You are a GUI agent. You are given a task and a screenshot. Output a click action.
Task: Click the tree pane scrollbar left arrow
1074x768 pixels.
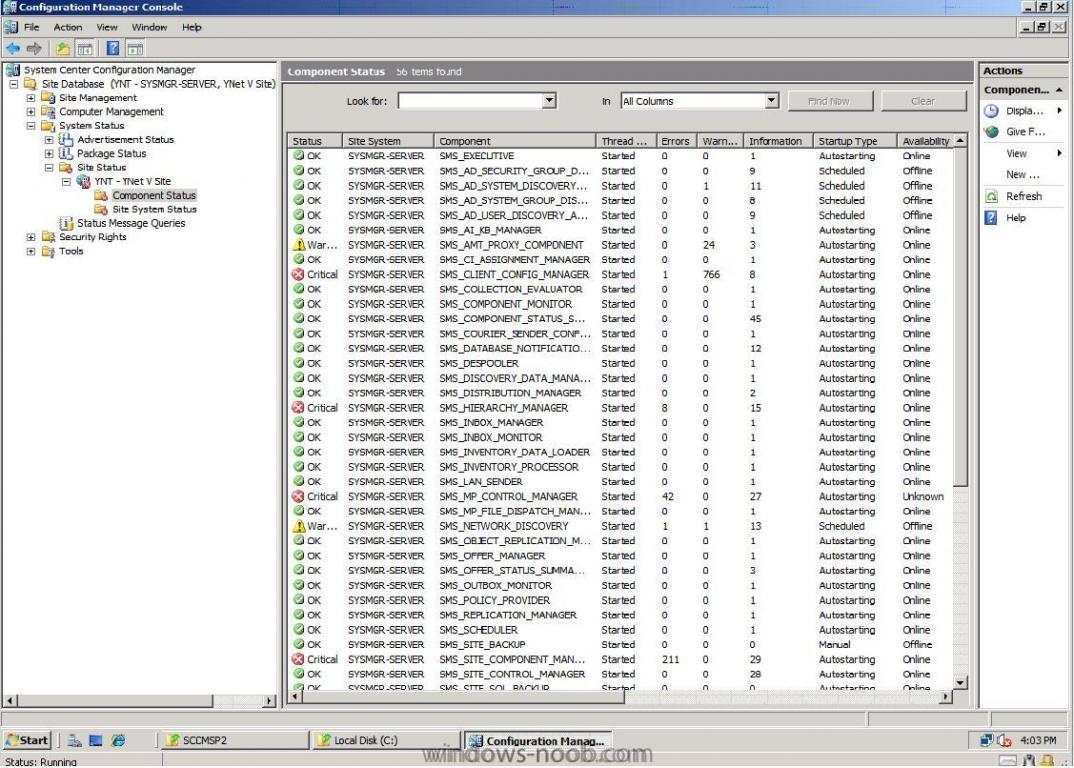click(x=10, y=701)
